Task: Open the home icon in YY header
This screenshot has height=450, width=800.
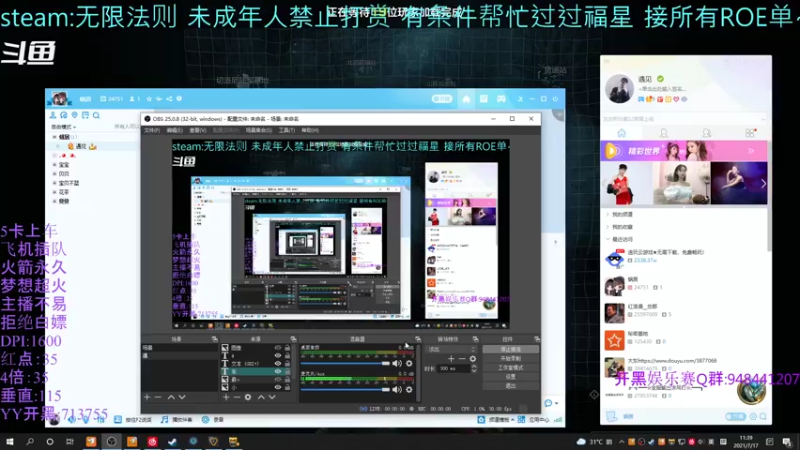Action: pyautogui.click(x=466, y=99)
